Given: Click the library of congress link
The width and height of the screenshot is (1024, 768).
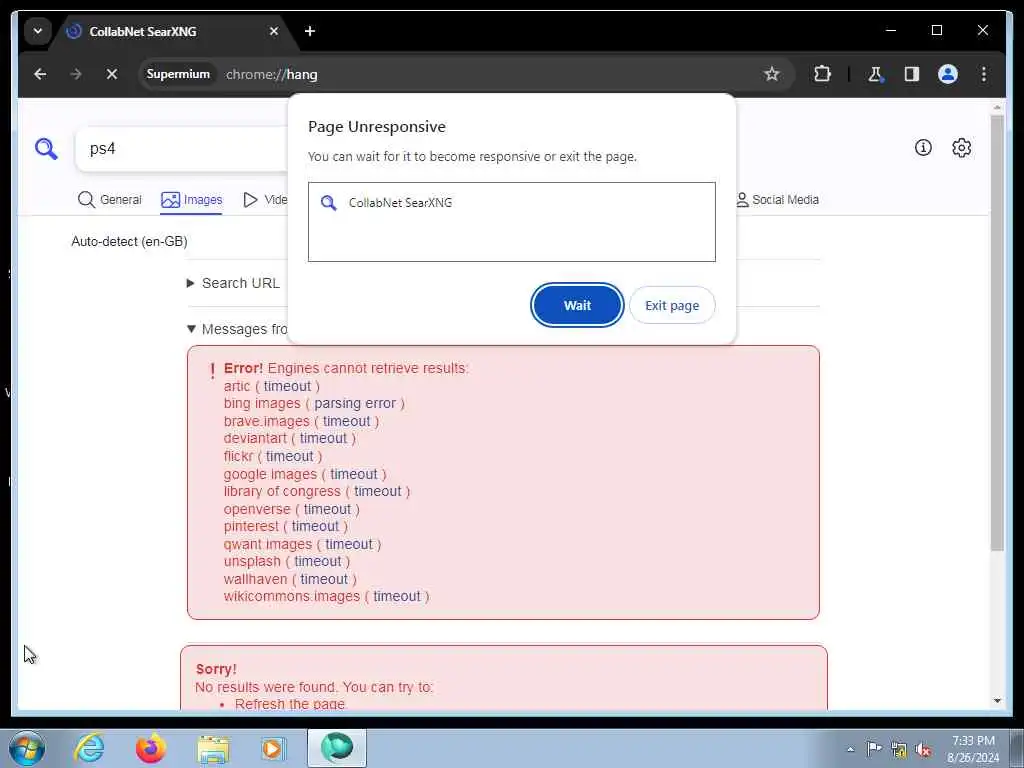Looking at the screenshot, I should (x=282, y=491).
